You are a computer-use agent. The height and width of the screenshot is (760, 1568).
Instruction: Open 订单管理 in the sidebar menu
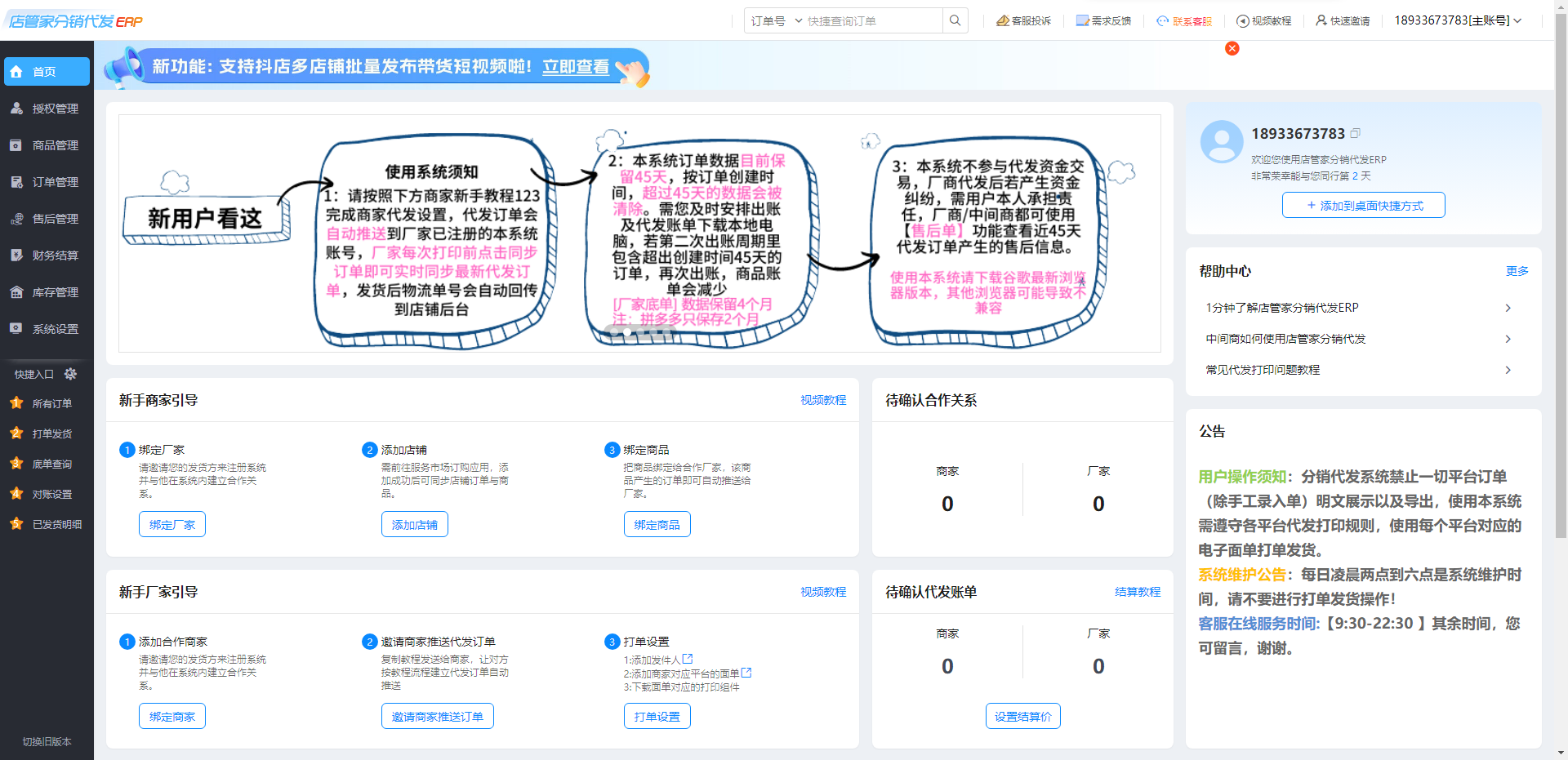click(x=55, y=182)
